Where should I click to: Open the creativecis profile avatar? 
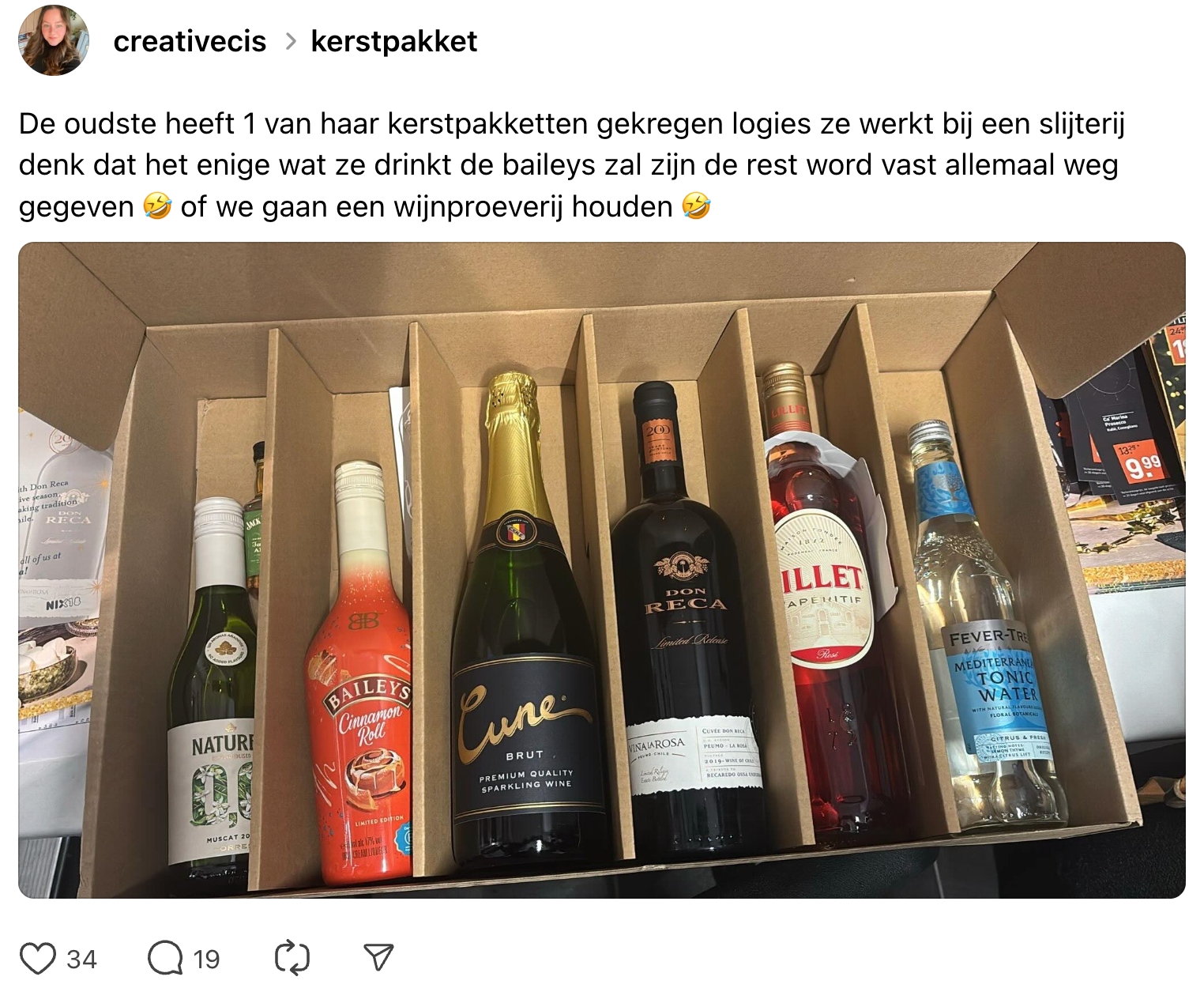coord(54,40)
